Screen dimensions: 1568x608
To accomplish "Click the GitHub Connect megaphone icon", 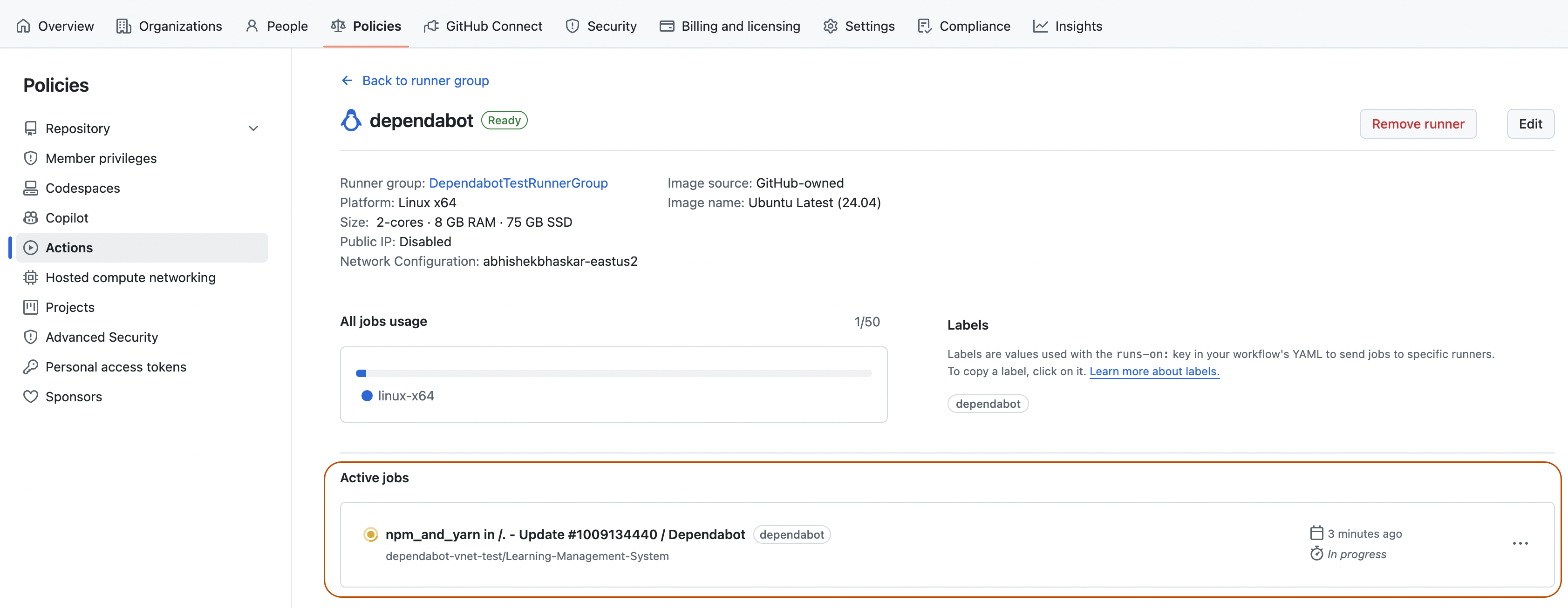I will point(431,26).
